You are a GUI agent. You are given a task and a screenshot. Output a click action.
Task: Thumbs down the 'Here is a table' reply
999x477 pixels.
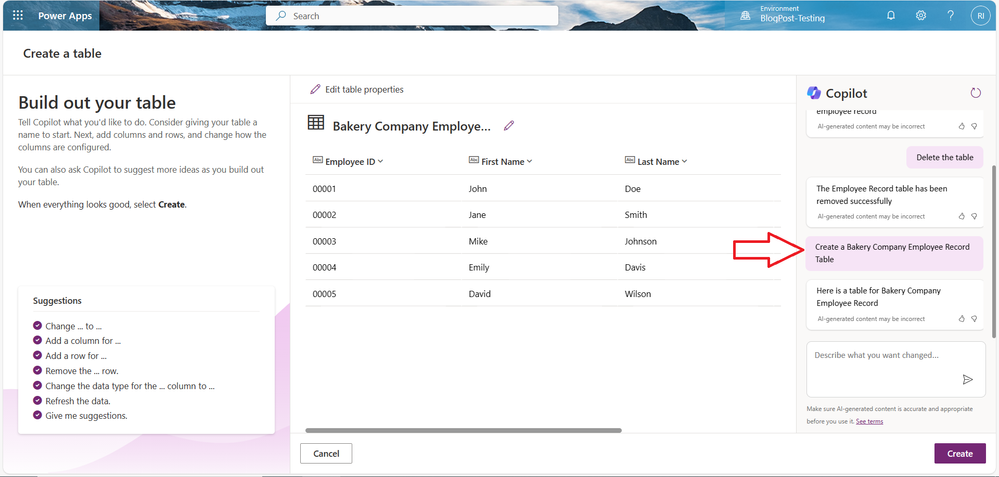(x=974, y=318)
